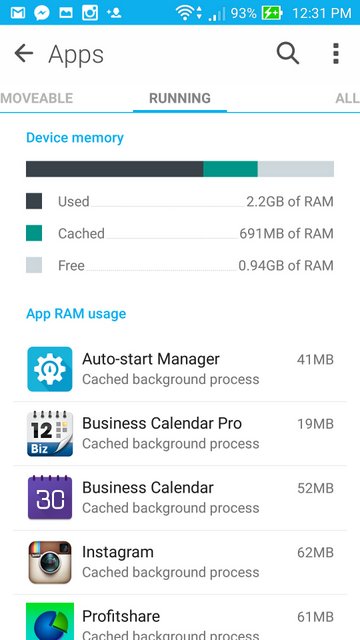This screenshot has width=360, height=640.
Task: Tap the Used dark color swatch
Action: click(34, 201)
